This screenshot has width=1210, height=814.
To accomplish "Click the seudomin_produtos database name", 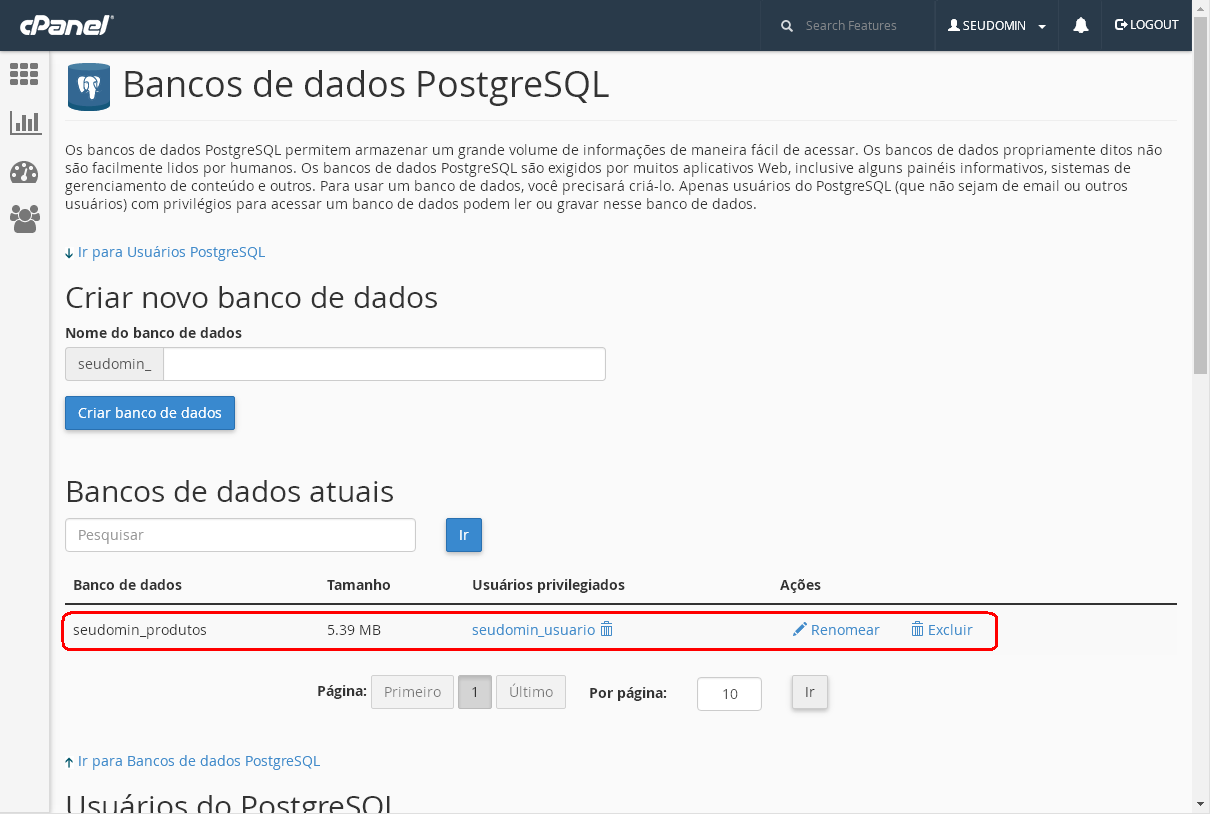I will [x=140, y=630].
